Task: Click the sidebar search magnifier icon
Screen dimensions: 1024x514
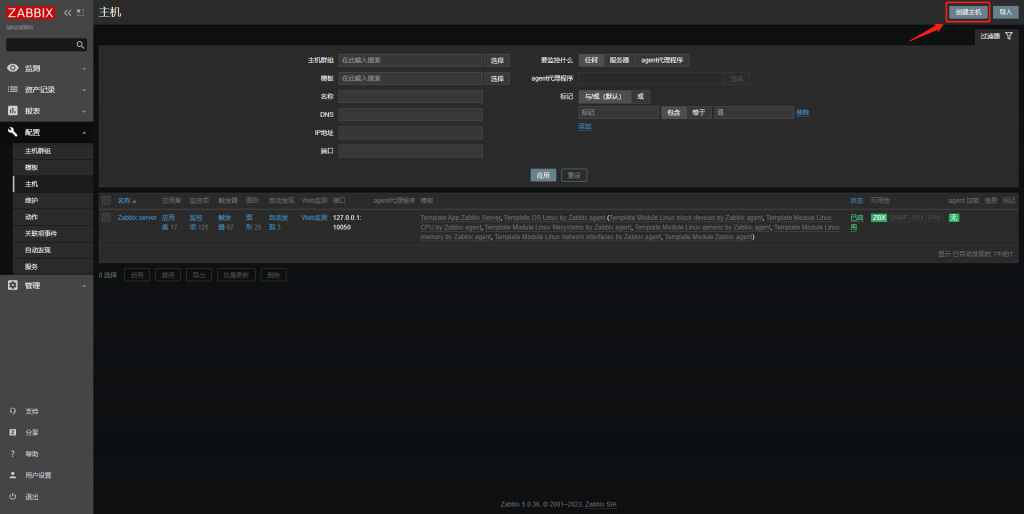Action: [80, 44]
